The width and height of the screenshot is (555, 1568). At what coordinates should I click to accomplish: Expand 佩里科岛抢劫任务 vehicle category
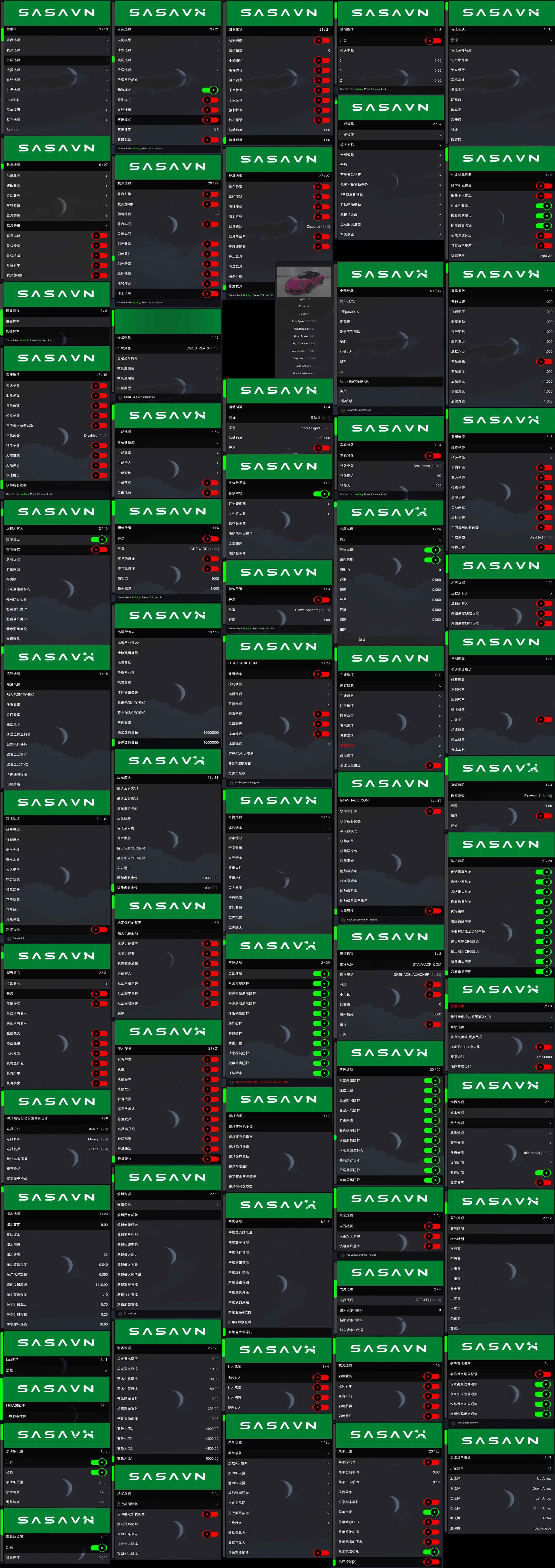coord(390,184)
